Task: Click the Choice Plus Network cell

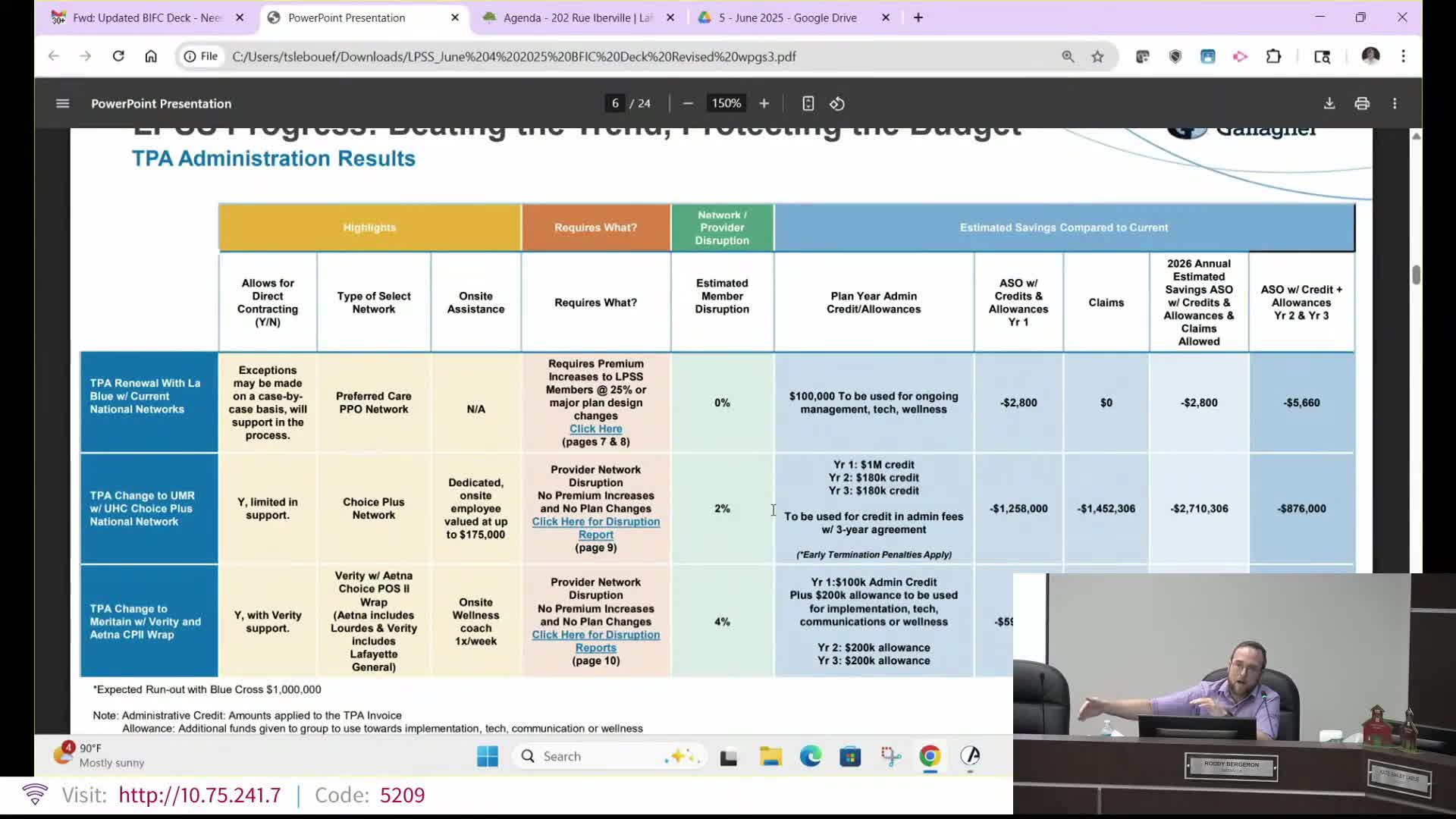Action: pyautogui.click(x=374, y=509)
